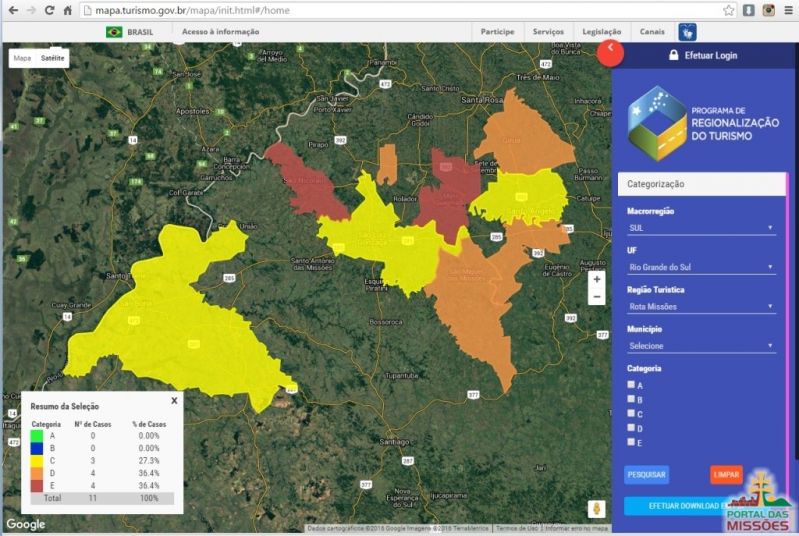This screenshot has width=799, height=536.
Task: Open the UF dropdown Rio Grande do Sul
Action: click(x=700, y=267)
